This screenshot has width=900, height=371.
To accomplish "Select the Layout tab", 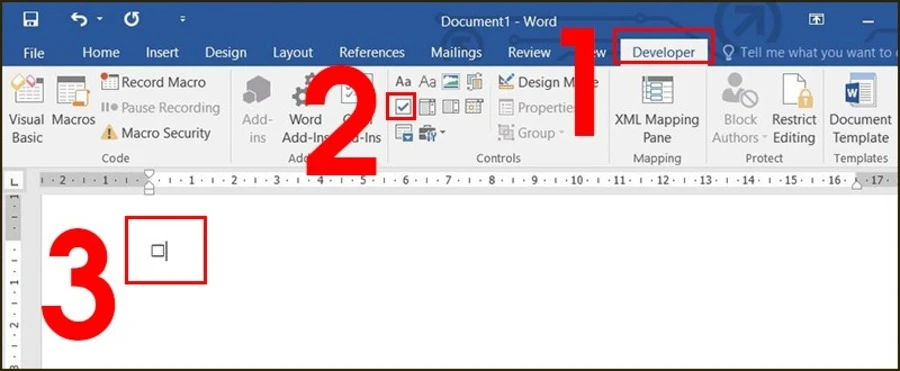I will coord(293,53).
